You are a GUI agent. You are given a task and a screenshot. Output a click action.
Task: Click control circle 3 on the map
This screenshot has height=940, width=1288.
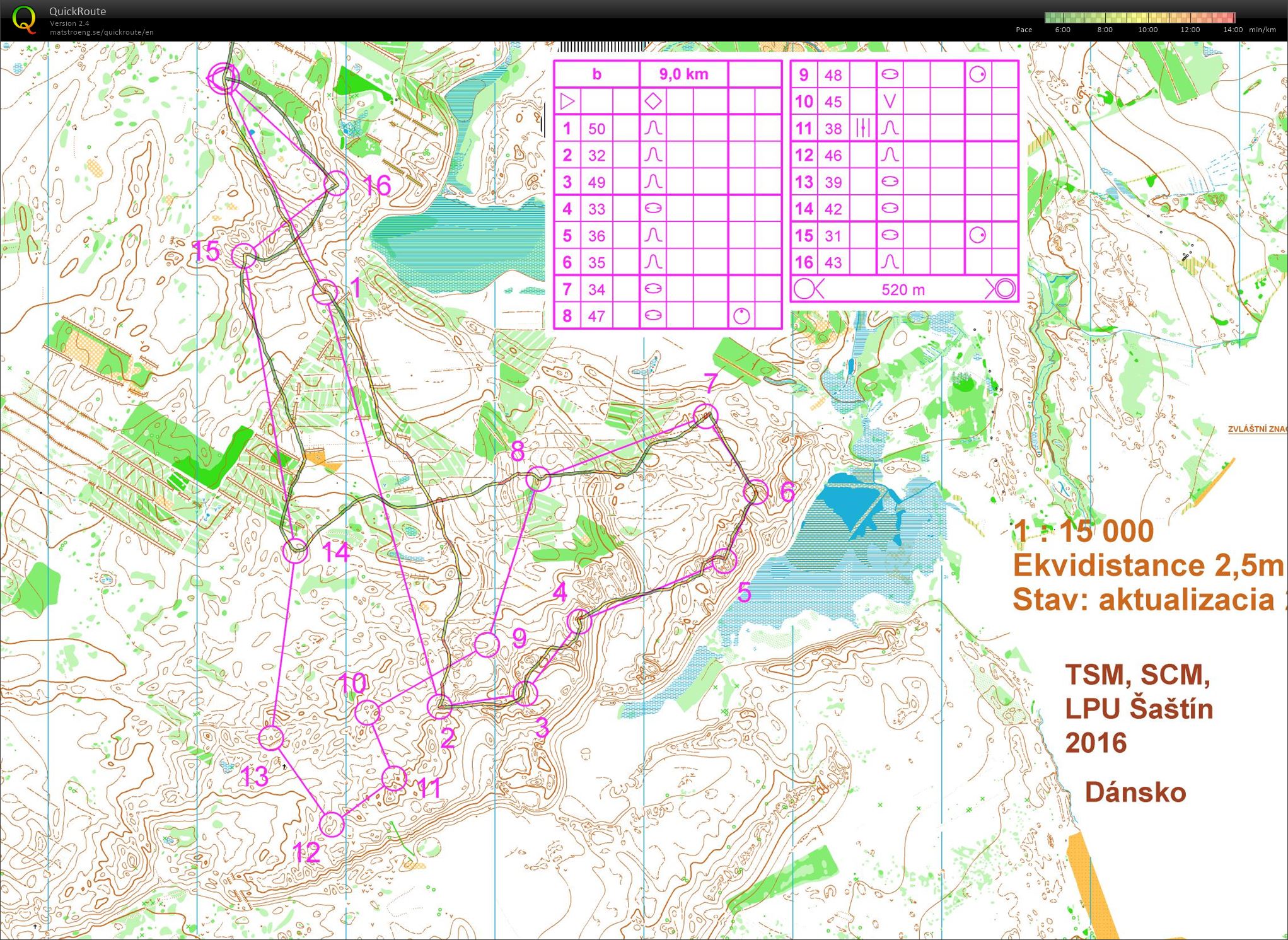coord(525,693)
